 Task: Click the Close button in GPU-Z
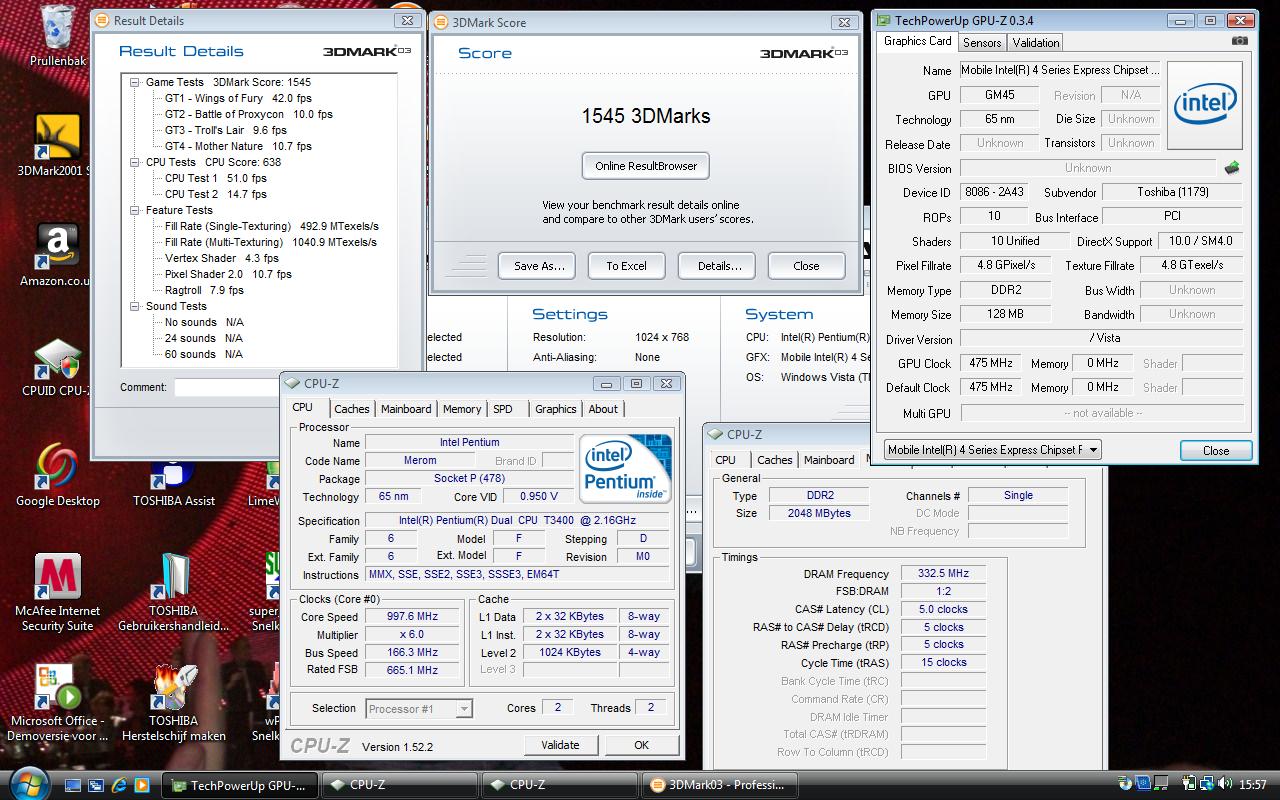(1216, 450)
